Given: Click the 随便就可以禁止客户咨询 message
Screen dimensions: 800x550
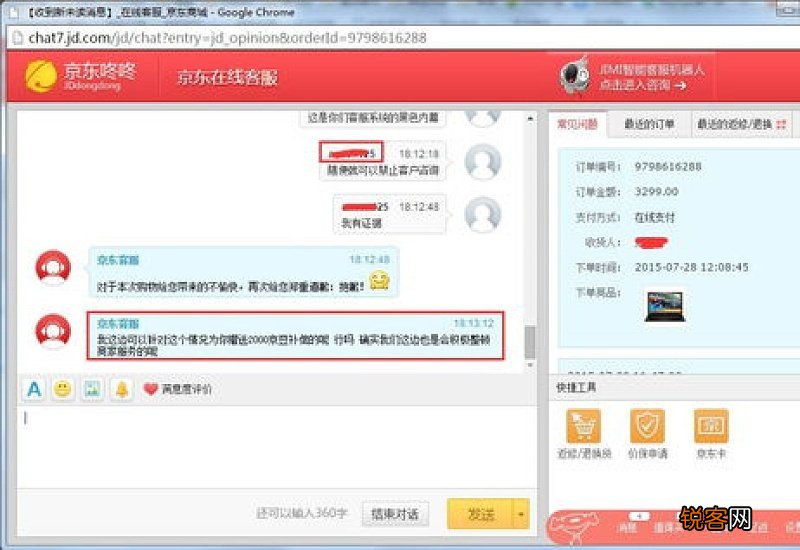Looking at the screenshot, I should click(383, 161).
